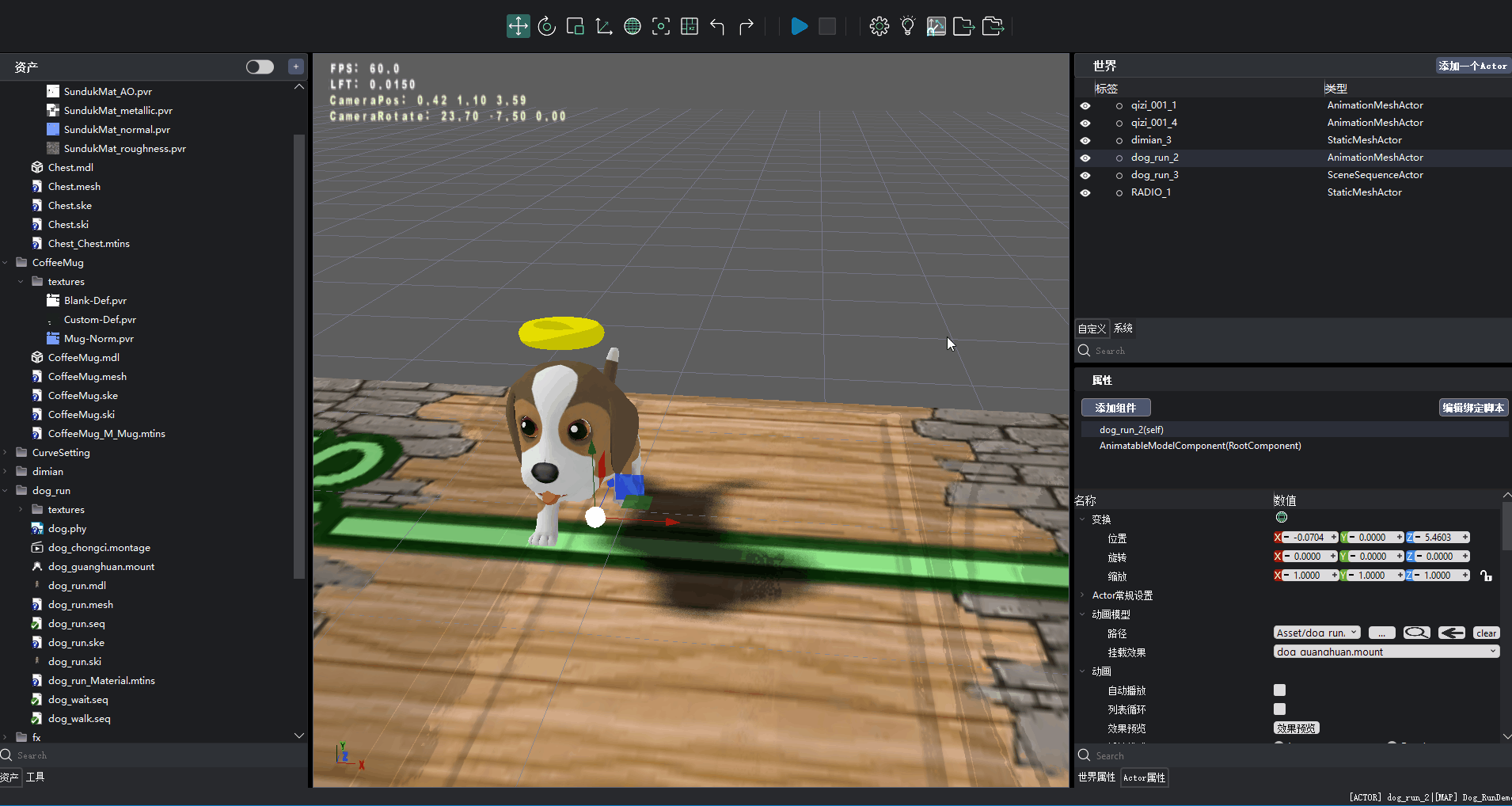
Task: Click the globe icon in transform row
Action: click(1282, 517)
